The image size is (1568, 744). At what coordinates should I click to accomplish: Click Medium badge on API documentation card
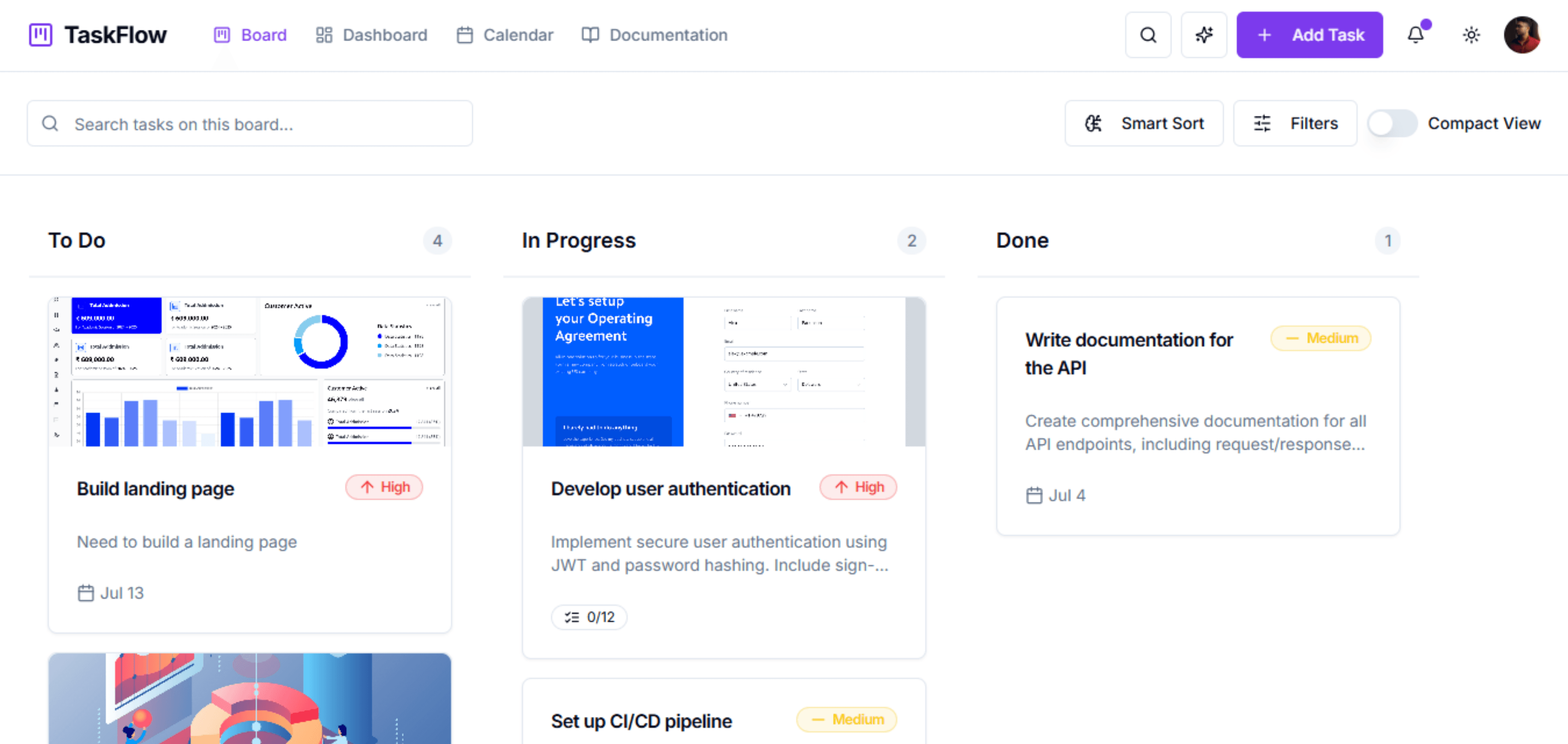[x=1320, y=339]
